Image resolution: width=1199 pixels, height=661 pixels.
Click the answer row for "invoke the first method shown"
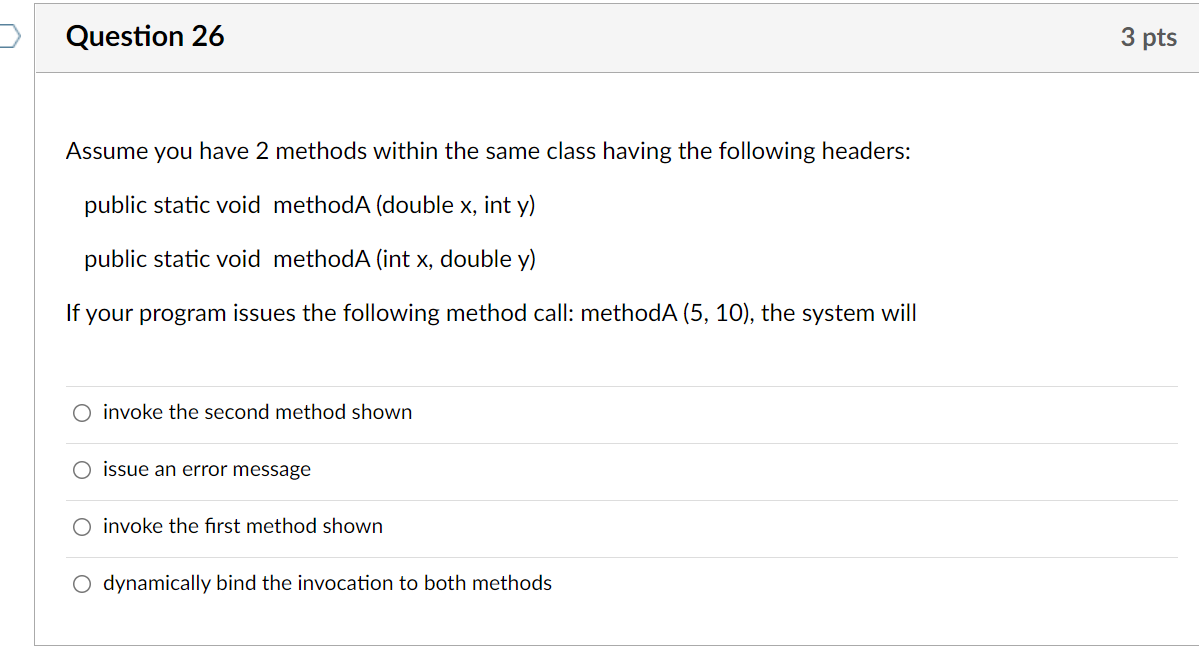(243, 526)
